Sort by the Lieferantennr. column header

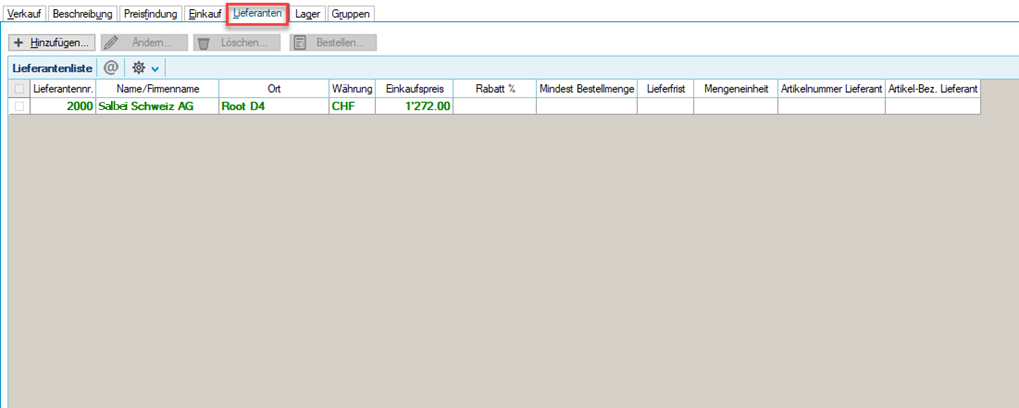[63, 88]
